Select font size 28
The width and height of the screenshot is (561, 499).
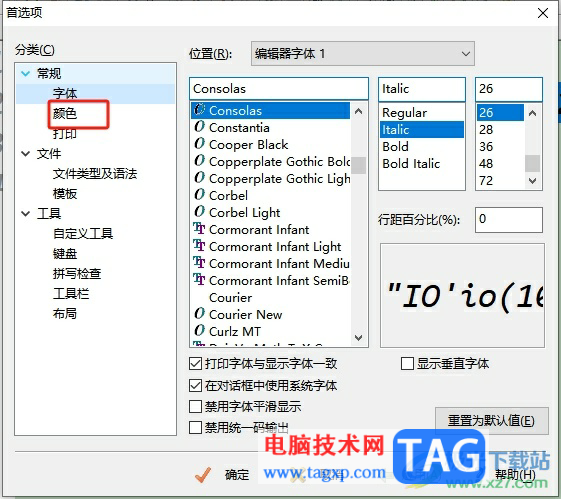tap(486, 129)
